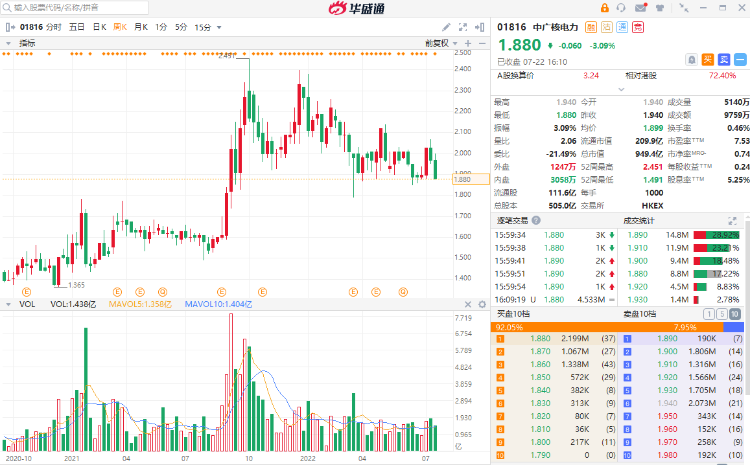Viewport: 750px width, 465px height.
Task: Click MAVOL5 indicator value label
Action: click(x=140, y=304)
